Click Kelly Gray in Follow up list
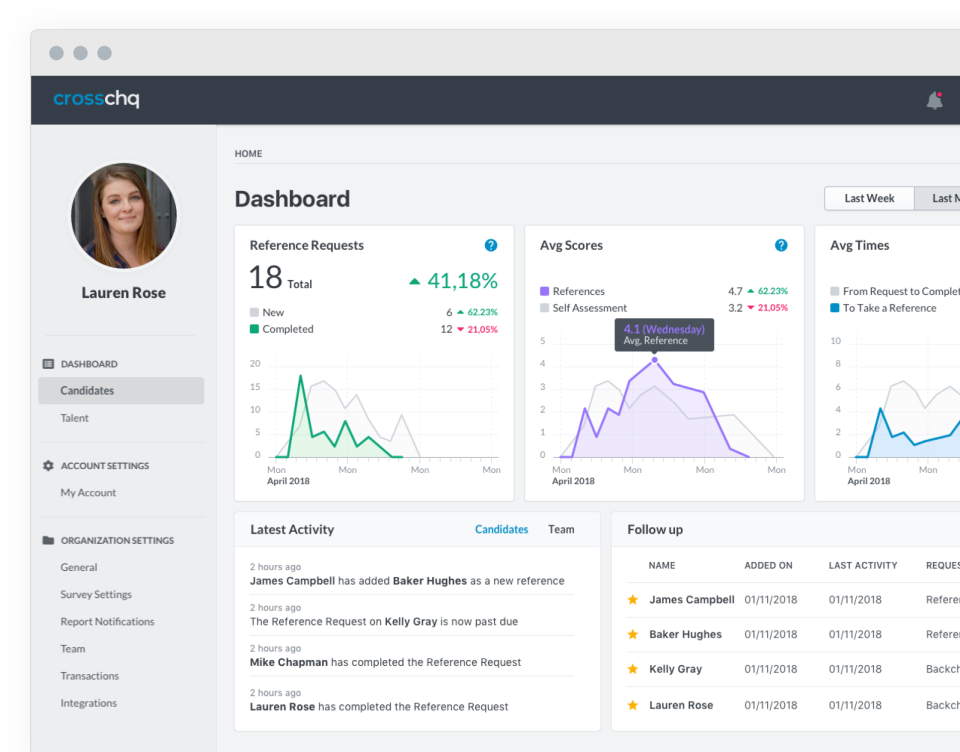960x752 pixels. click(x=675, y=669)
